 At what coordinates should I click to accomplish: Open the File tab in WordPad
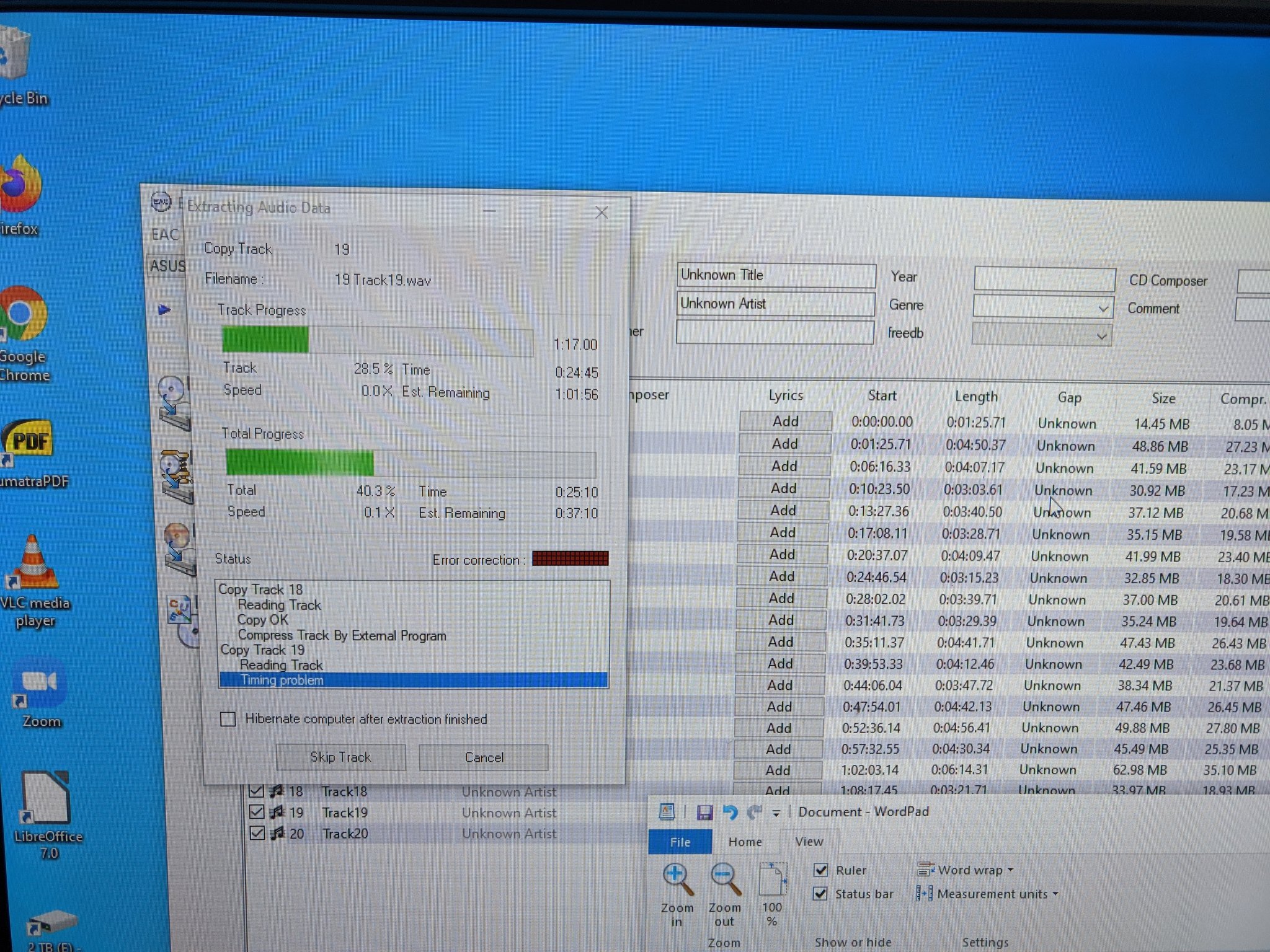pos(680,842)
